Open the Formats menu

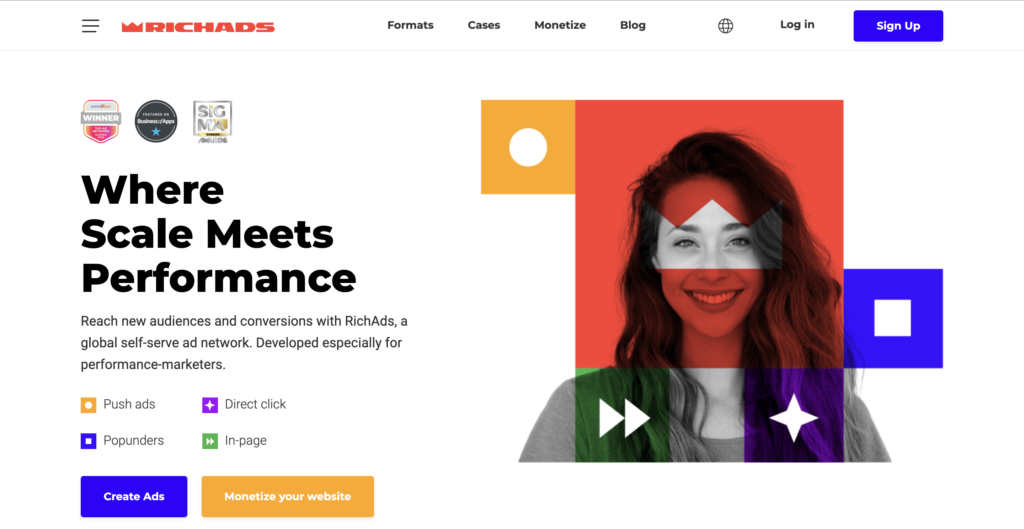point(410,25)
